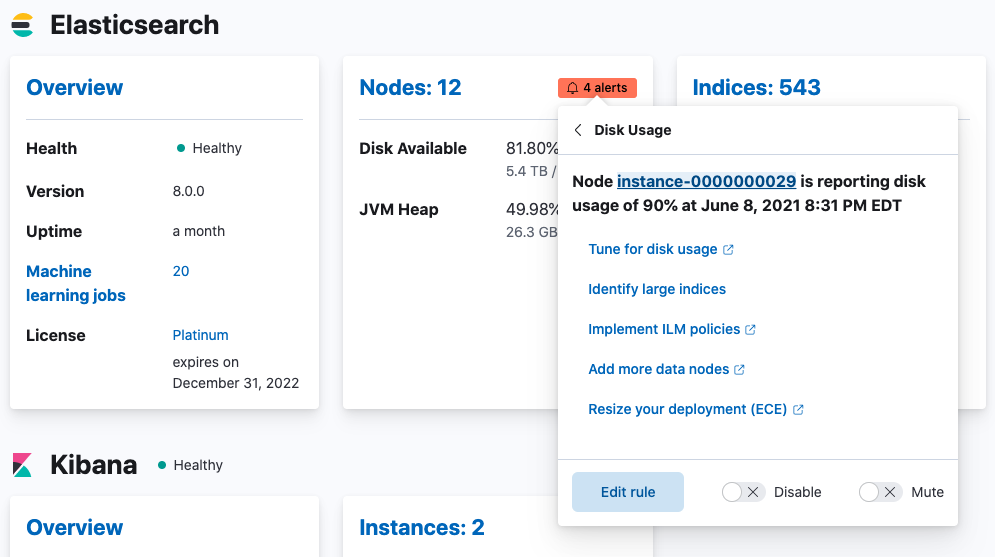Mute the disk usage alert
The width and height of the screenshot is (995, 557).
pos(880,492)
